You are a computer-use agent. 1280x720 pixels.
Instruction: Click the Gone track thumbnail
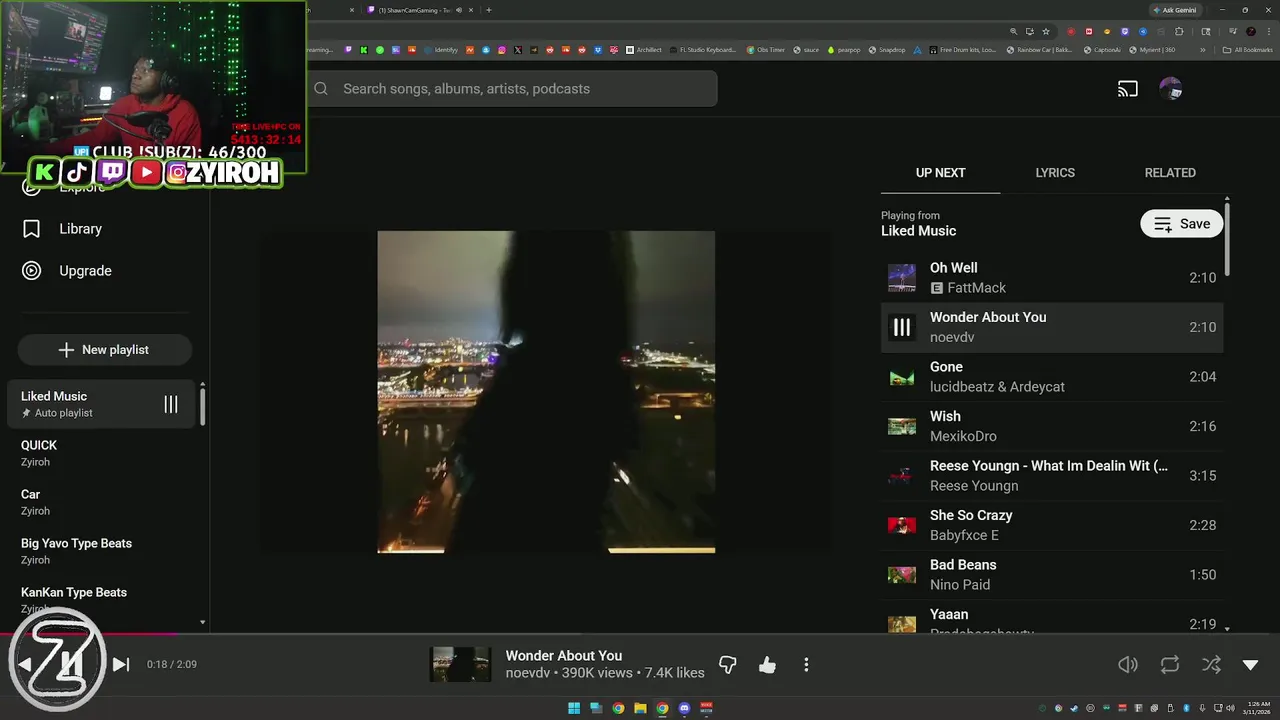(902, 377)
